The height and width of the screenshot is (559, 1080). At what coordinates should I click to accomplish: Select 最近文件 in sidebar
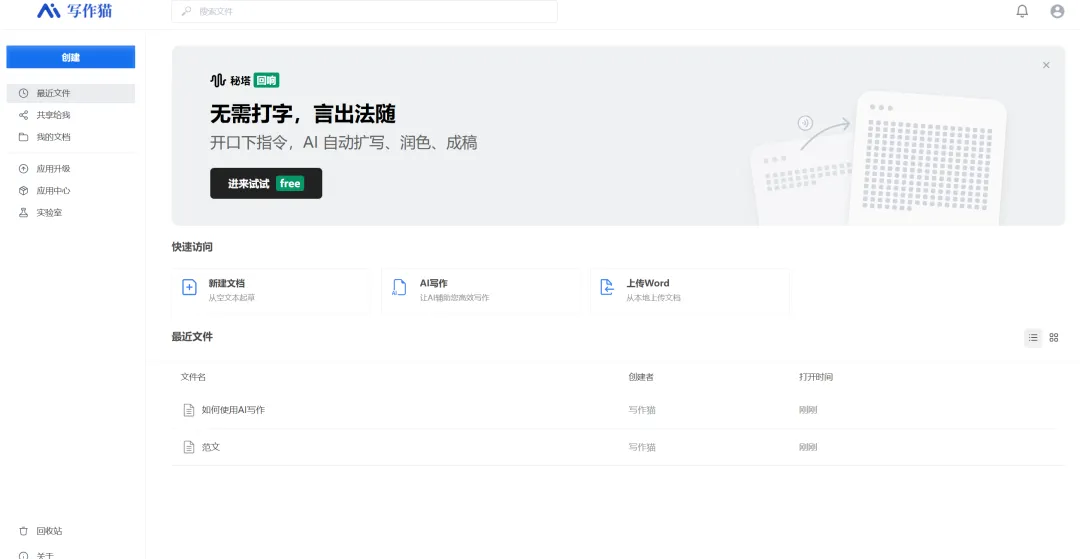[71, 93]
